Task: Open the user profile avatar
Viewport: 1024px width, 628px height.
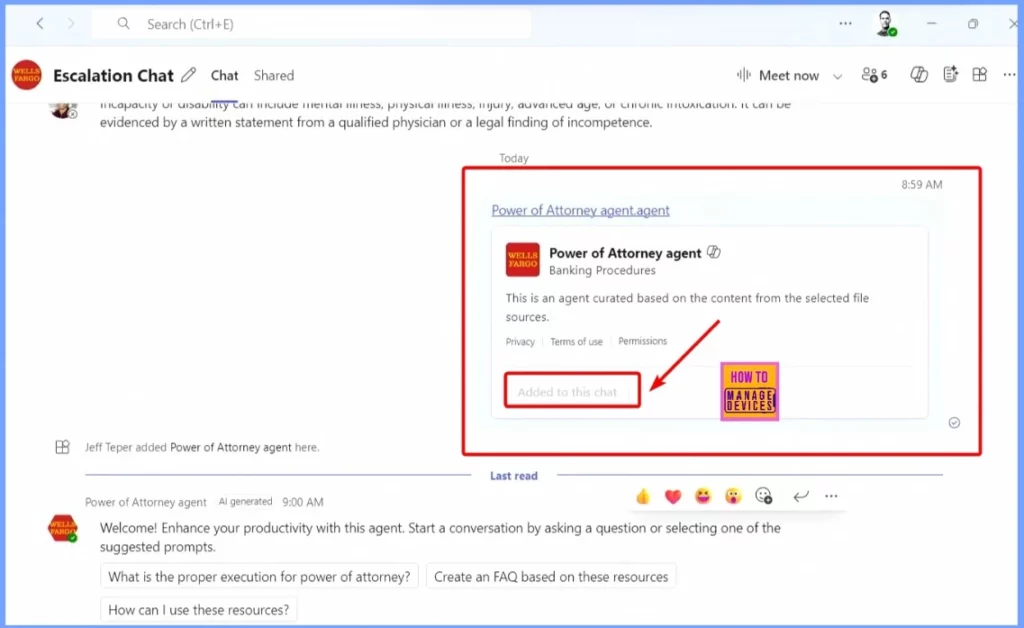Action: pos(886,24)
